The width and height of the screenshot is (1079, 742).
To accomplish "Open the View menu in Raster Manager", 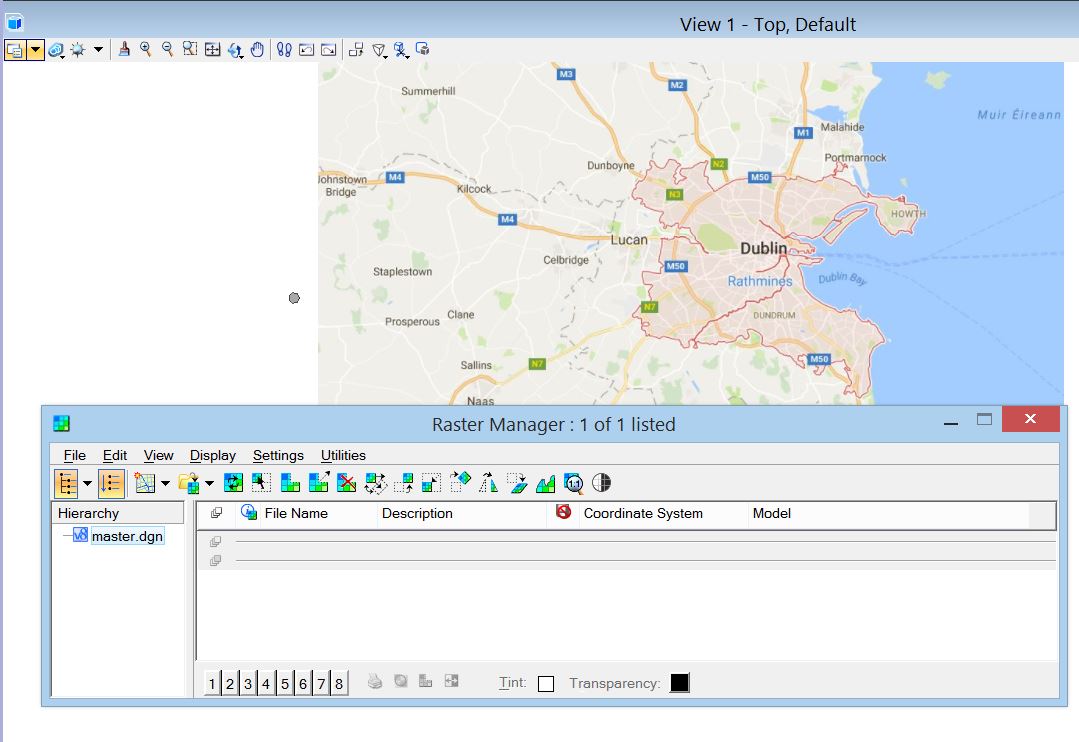I will [158, 456].
